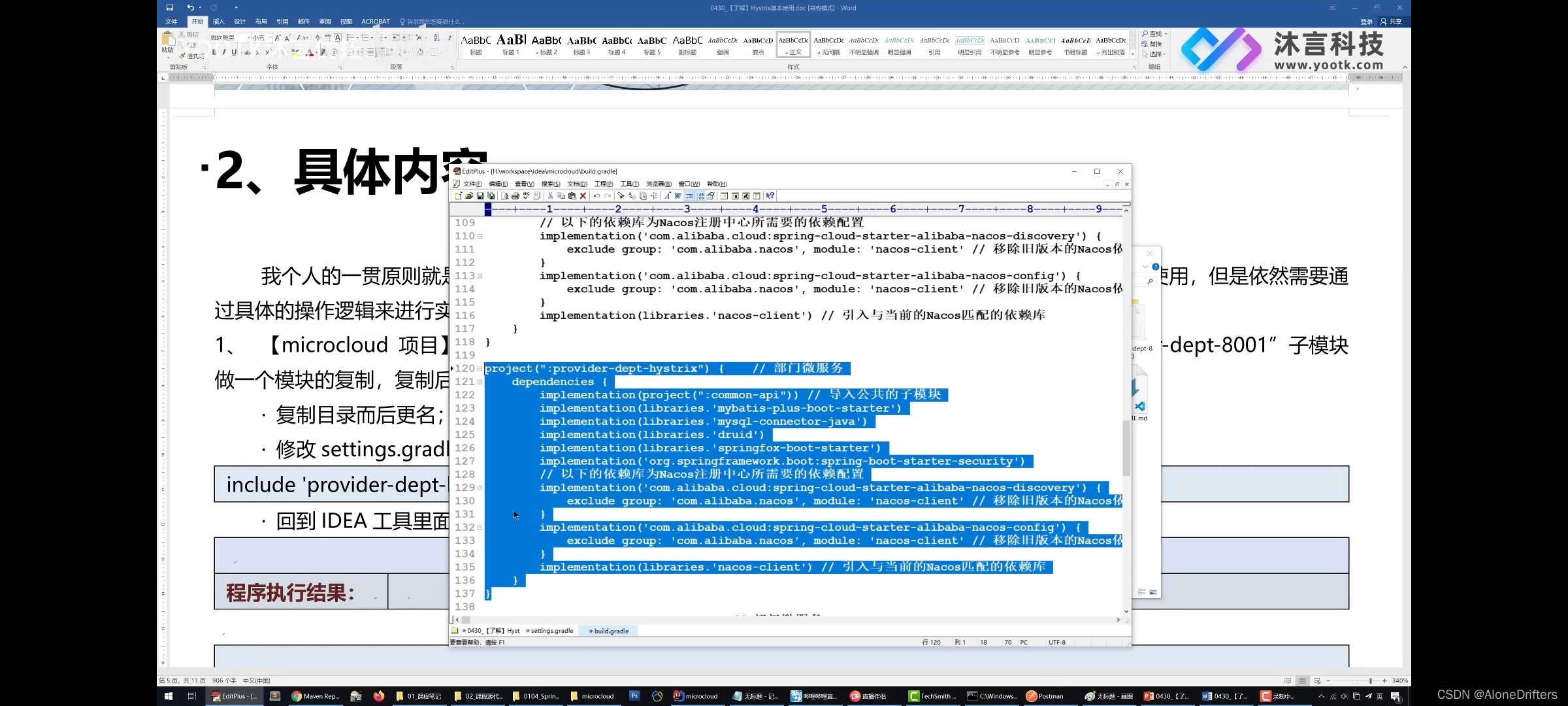Click Word zoom-in plus button
Image resolution: width=1568 pixels, height=706 pixels.
point(1384,681)
